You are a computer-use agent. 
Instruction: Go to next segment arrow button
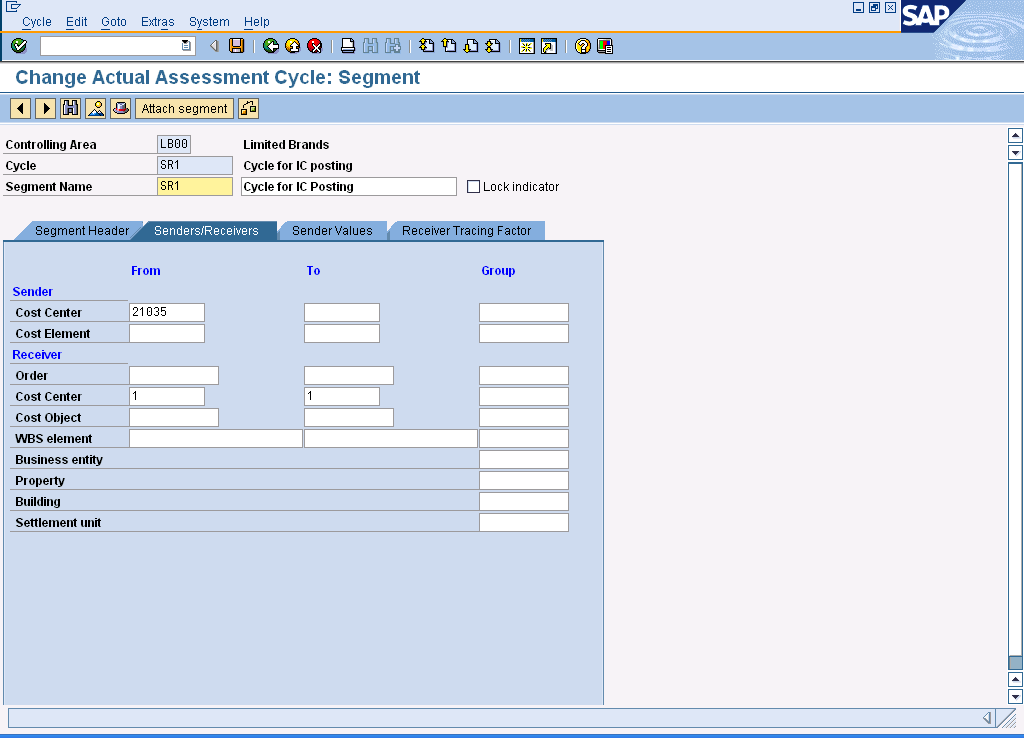tap(46, 108)
